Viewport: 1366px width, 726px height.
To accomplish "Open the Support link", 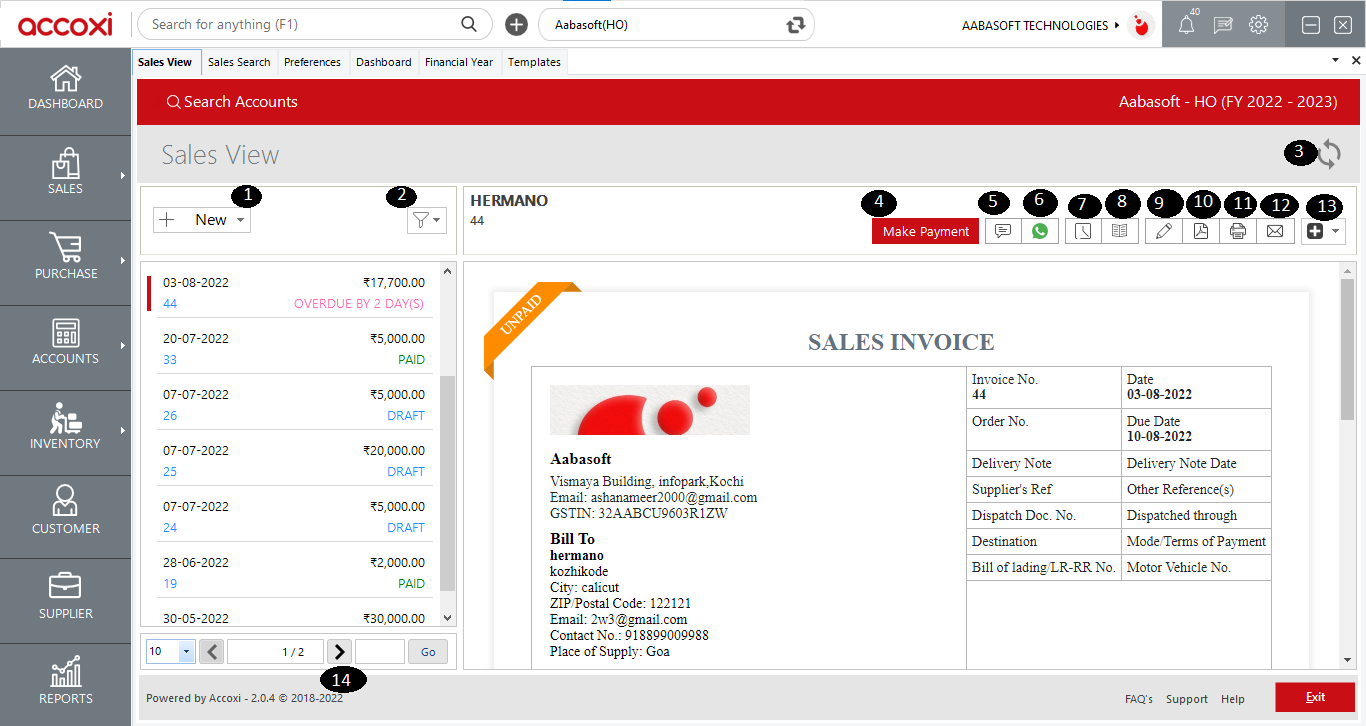I will pyautogui.click(x=1187, y=699).
